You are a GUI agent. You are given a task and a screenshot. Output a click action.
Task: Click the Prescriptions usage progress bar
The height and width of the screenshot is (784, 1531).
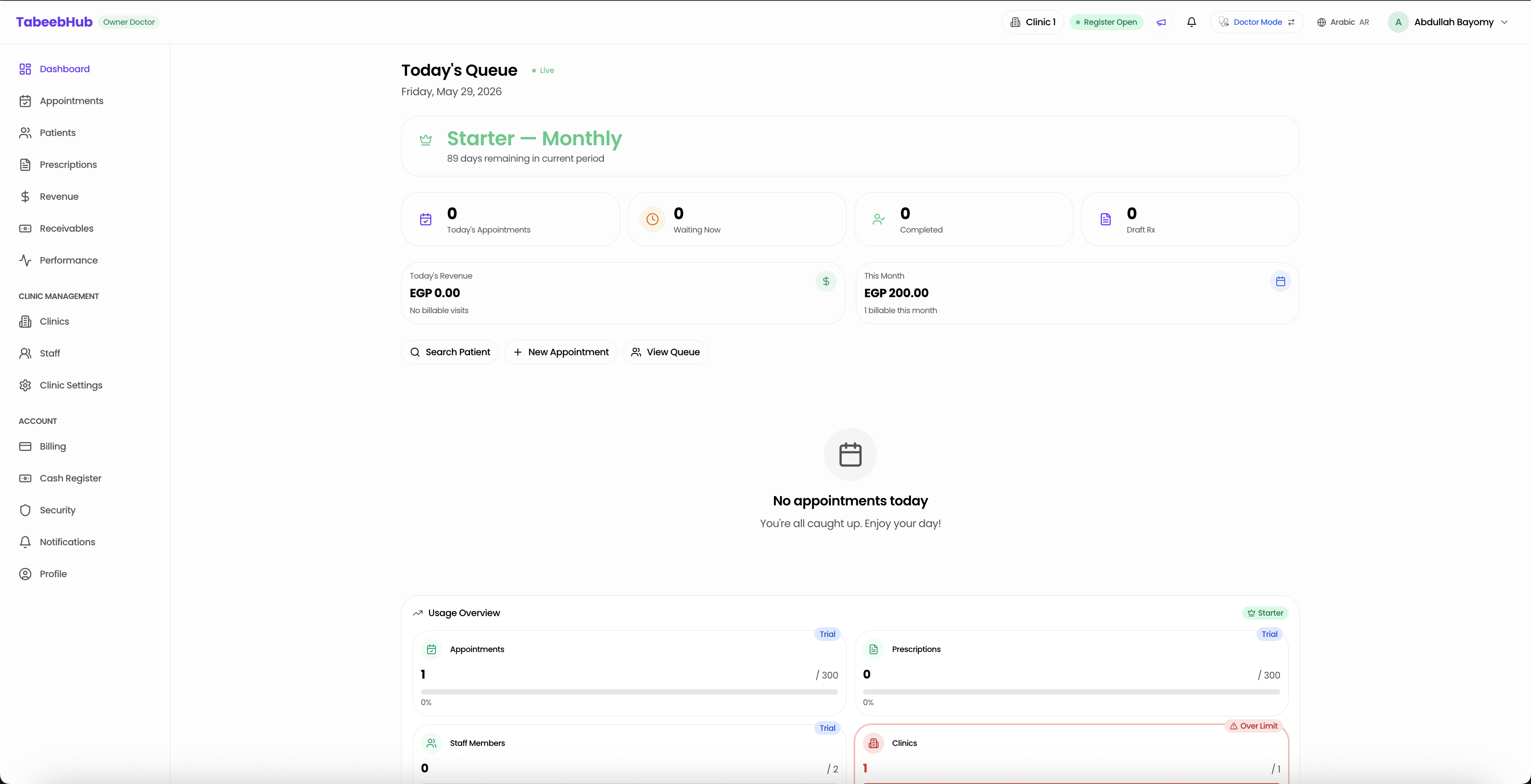click(x=1072, y=692)
